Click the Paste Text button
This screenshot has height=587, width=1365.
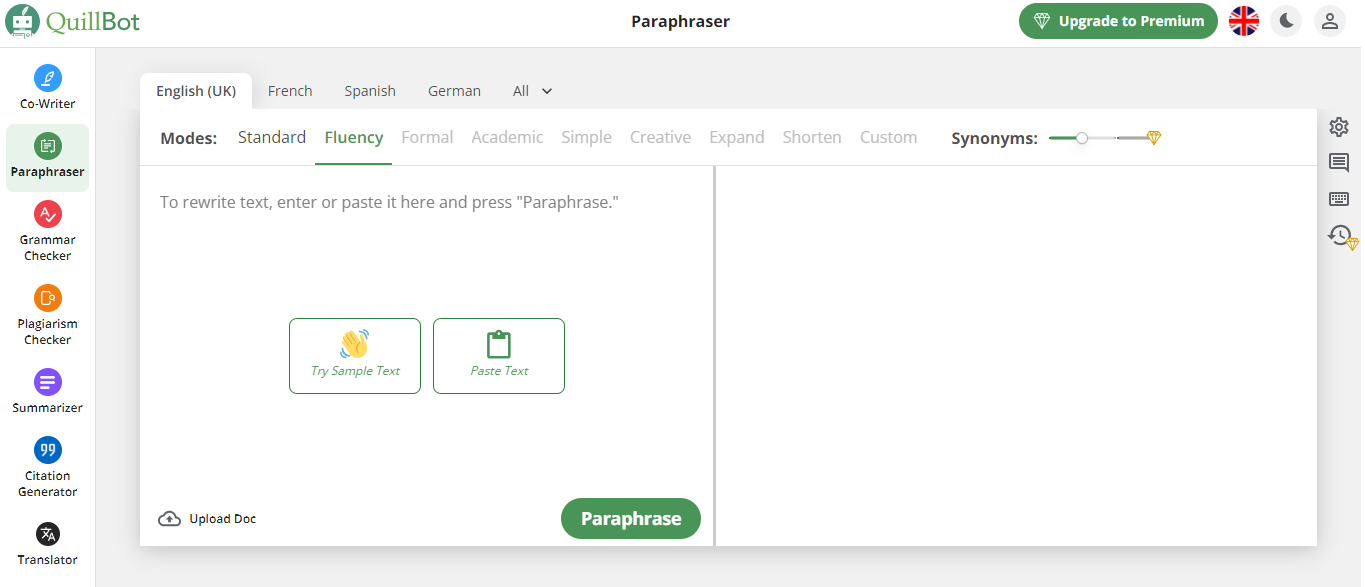(x=499, y=356)
